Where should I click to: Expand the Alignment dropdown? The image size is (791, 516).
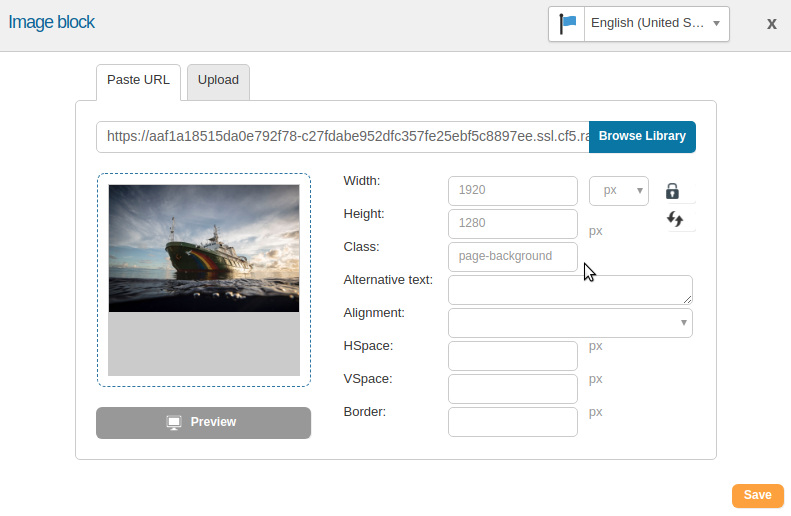pyautogui.click(x=570, y=323)
